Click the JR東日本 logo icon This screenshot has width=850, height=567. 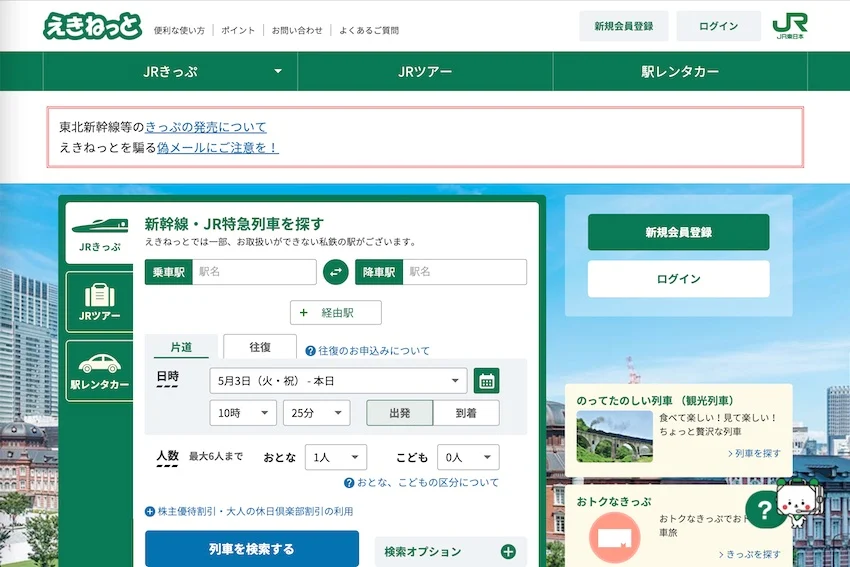[790, 26]
